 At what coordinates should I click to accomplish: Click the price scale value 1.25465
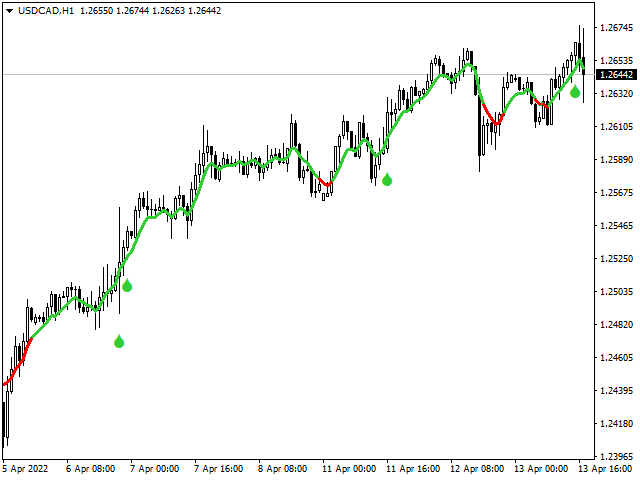[x=616, y=226]
